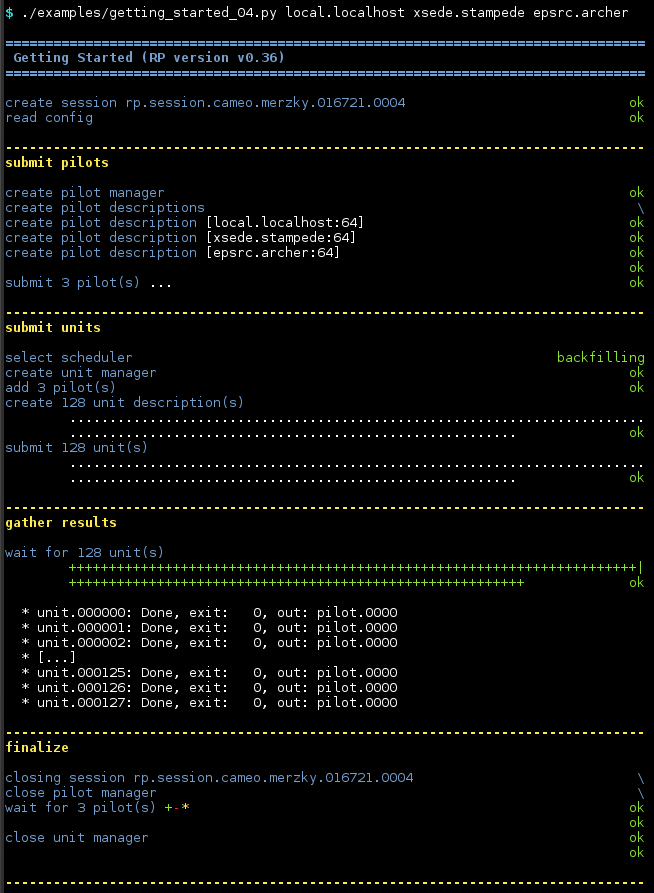Click the 'submit pilots' section heading
654x893 pixels.
pos(57,163)
